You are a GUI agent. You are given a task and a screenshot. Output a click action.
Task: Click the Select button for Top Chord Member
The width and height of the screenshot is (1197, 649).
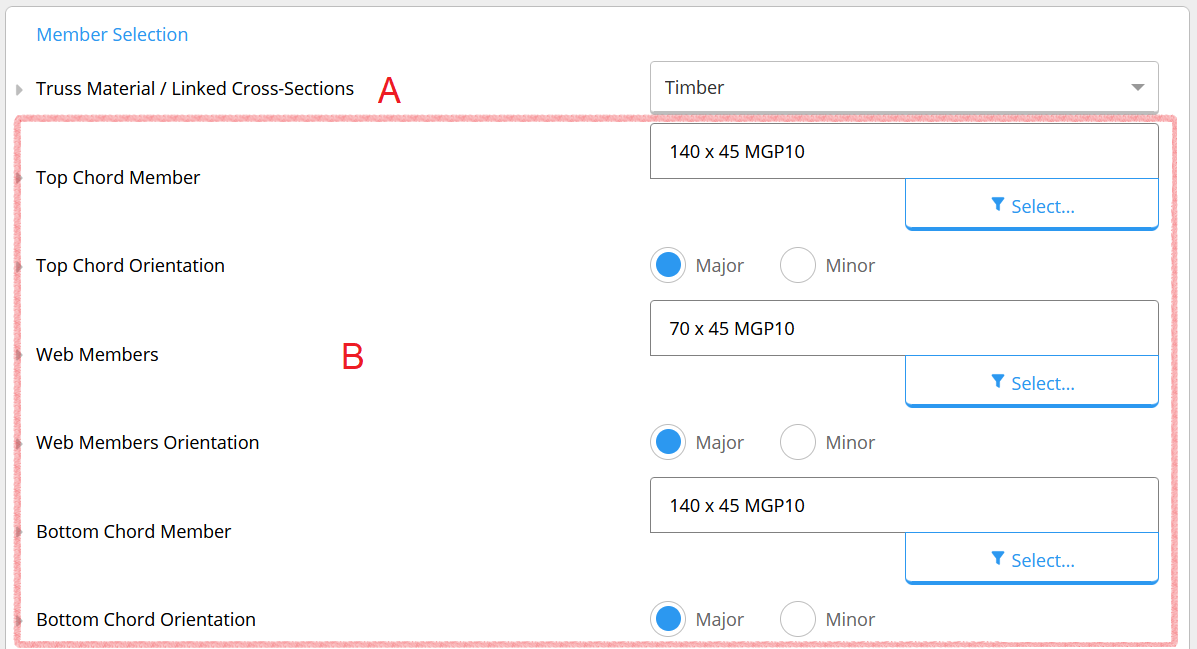point(1031,205)
